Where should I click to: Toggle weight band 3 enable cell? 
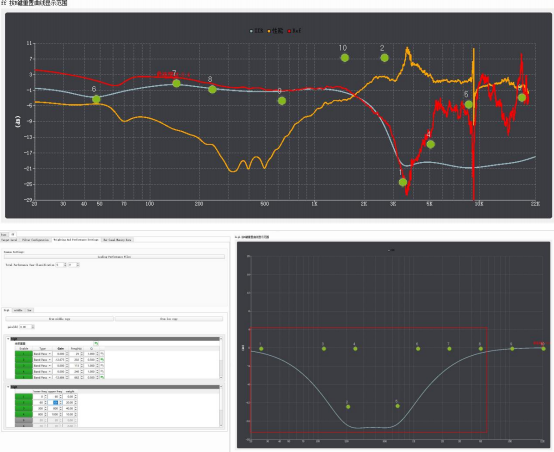point(24,408)
